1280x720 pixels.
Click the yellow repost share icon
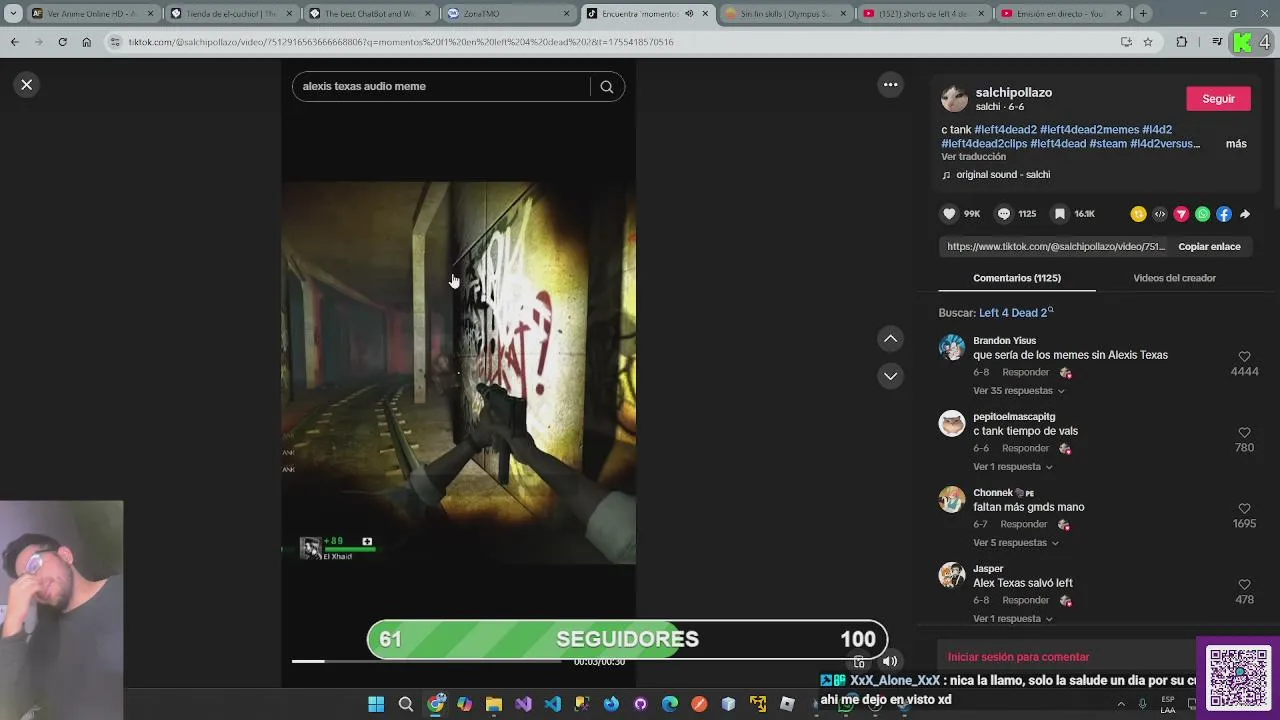click(x=1138, y=214)
